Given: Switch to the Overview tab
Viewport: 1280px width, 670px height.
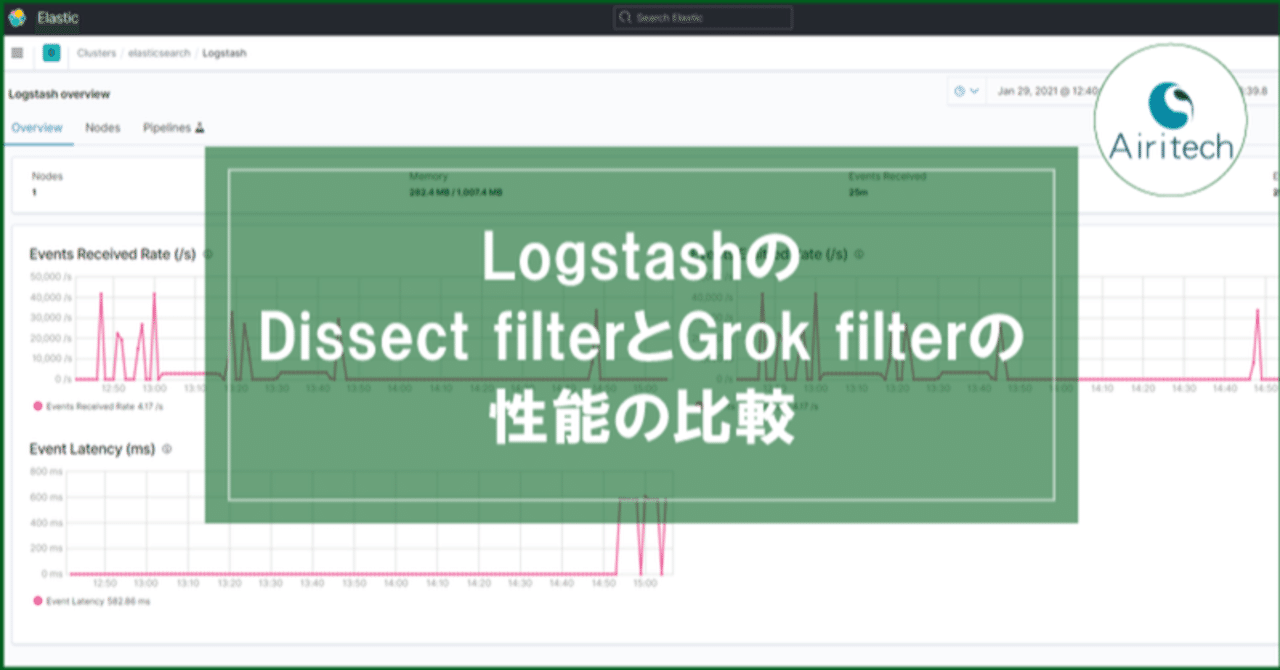Looking at the screenshot, I should tap(37, 128).
